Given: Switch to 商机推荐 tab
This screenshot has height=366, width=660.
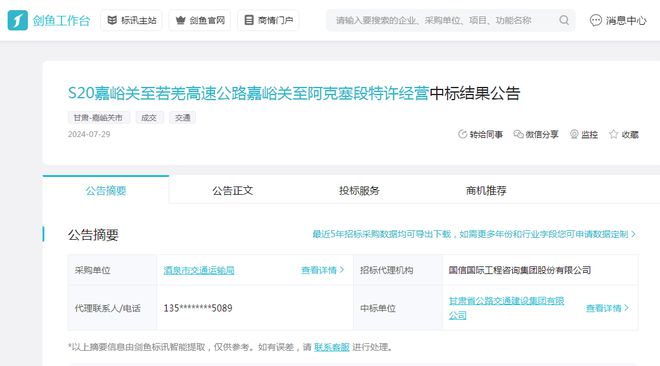Looking at the screenshot, I should point(486,191).
